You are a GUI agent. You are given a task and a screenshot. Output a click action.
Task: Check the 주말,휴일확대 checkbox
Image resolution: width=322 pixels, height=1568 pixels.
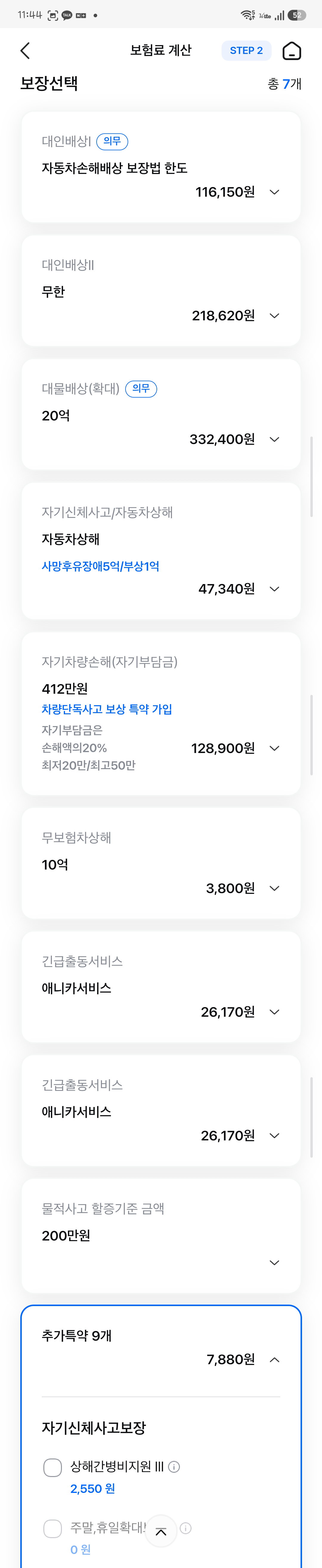coord(53,1528)
